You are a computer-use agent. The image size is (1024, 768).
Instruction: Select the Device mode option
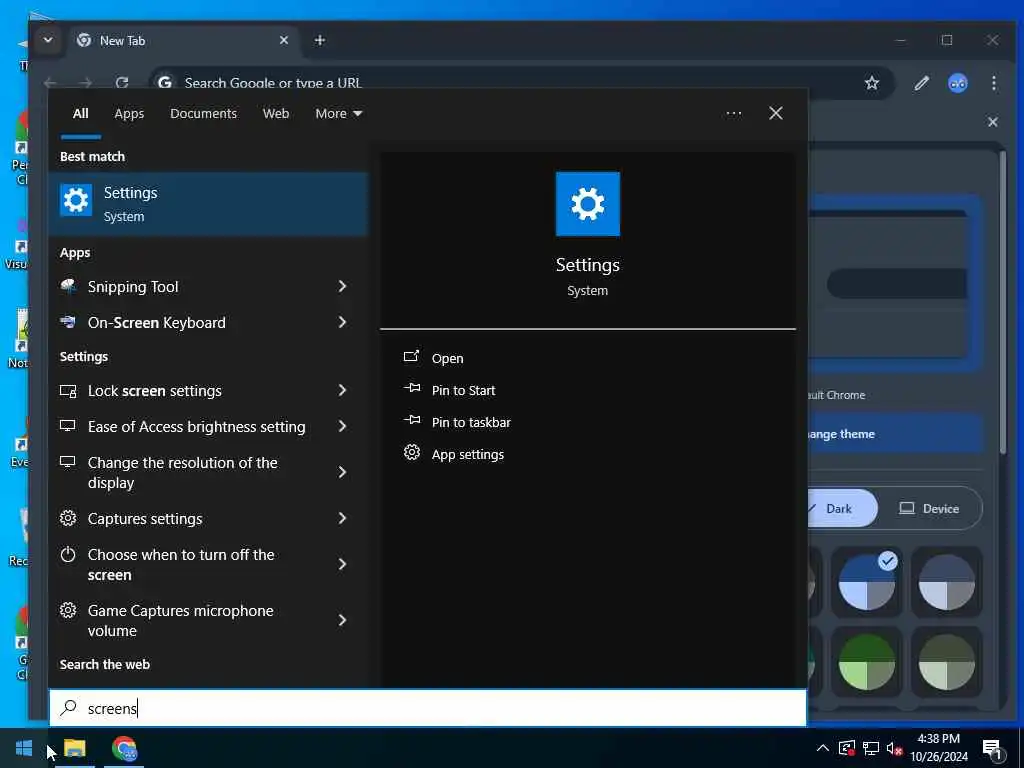(929, 508)
